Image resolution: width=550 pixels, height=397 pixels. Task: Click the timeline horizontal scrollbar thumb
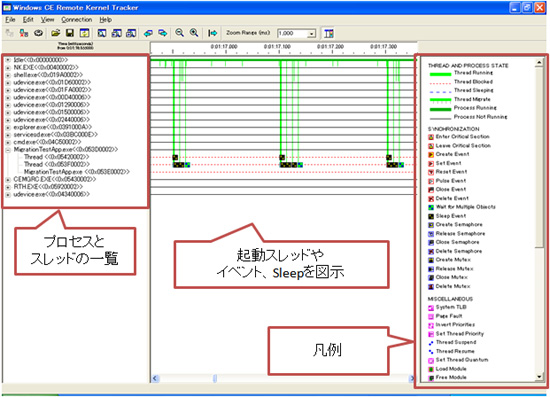(215, 378)
